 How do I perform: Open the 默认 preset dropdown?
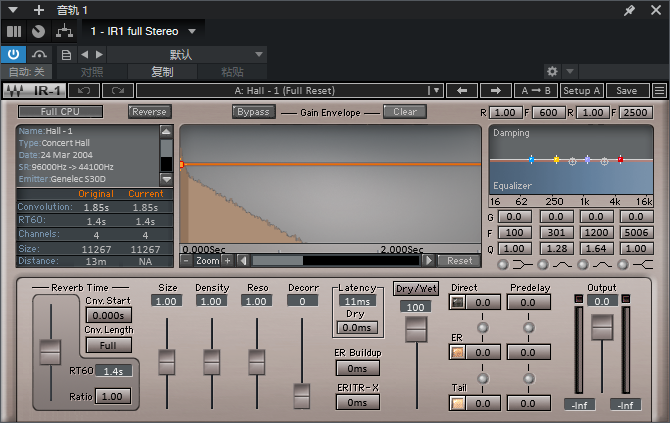pyautogui.click(x=187, y=54)
